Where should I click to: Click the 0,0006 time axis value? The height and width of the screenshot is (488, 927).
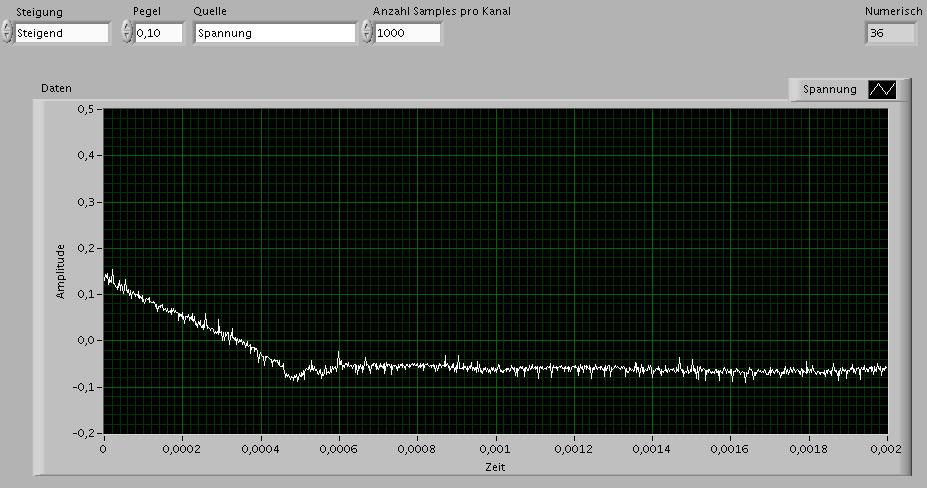tap(338, 449)
